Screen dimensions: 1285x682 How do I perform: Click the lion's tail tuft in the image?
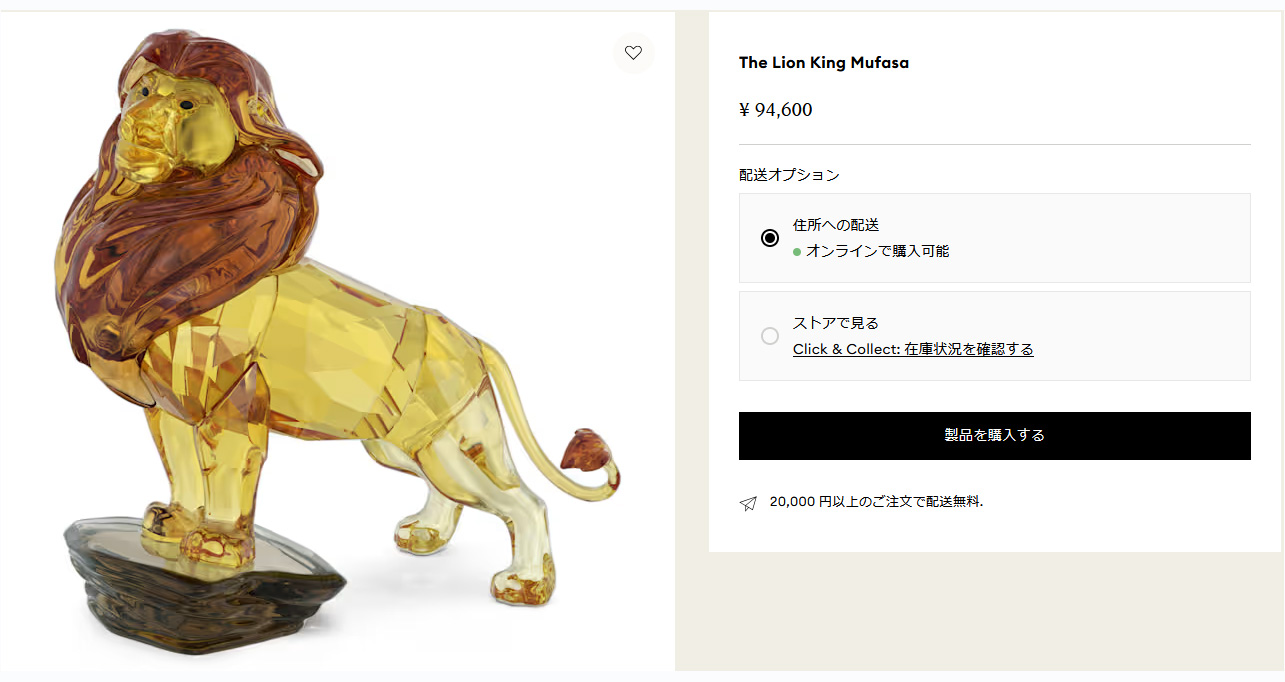(x=586, y=451)
